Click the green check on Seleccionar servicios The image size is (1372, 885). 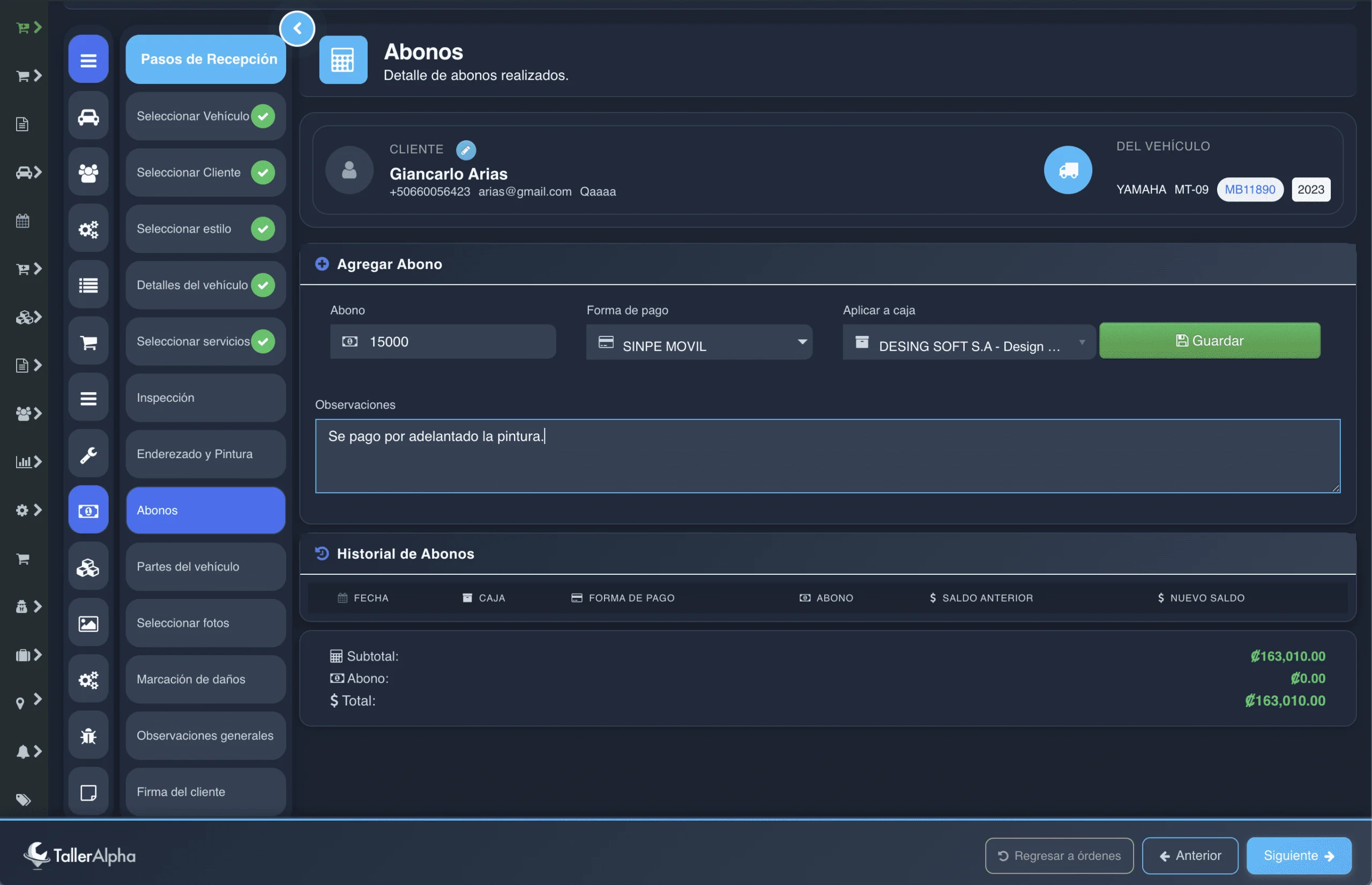coord(263,341)
